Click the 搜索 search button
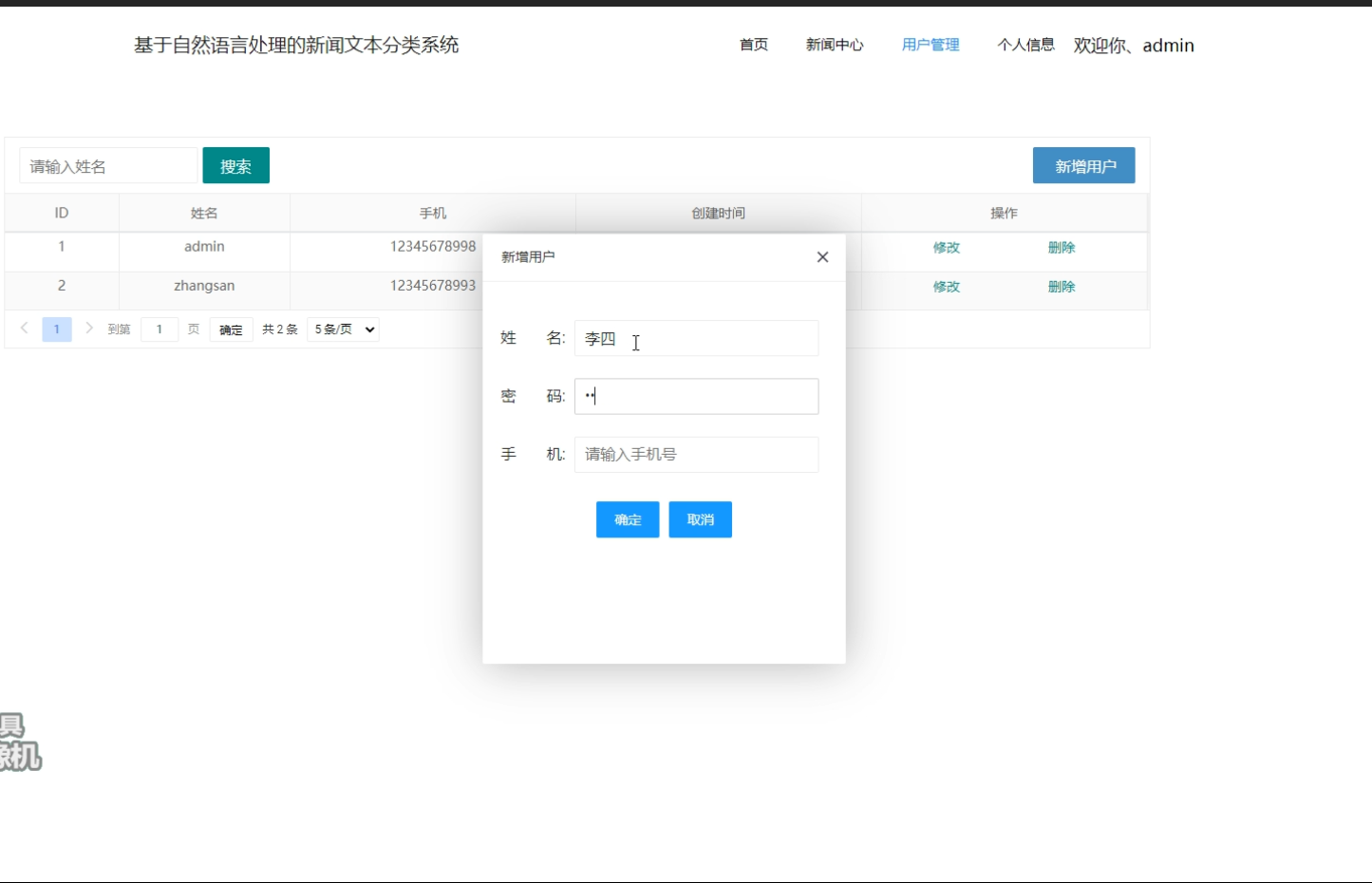 pyautogui.click(x=235, y=165)
